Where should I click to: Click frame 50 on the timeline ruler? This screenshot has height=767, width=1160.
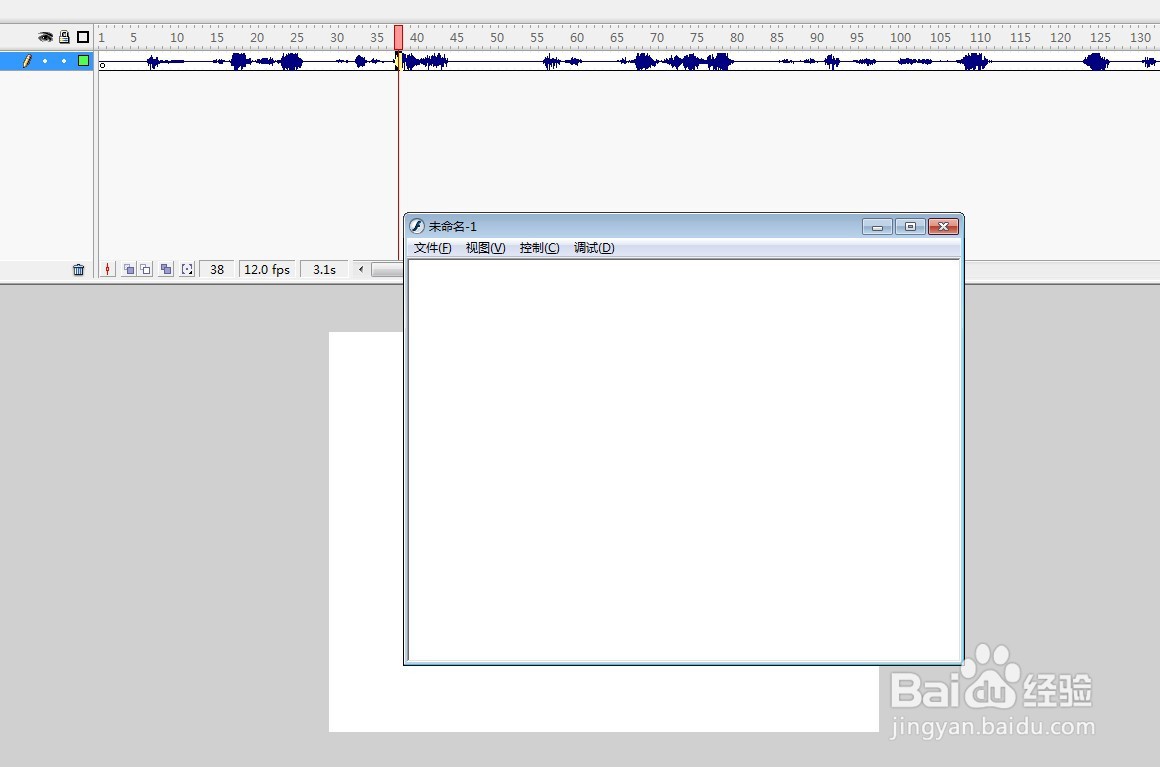[x=496, y=37]
